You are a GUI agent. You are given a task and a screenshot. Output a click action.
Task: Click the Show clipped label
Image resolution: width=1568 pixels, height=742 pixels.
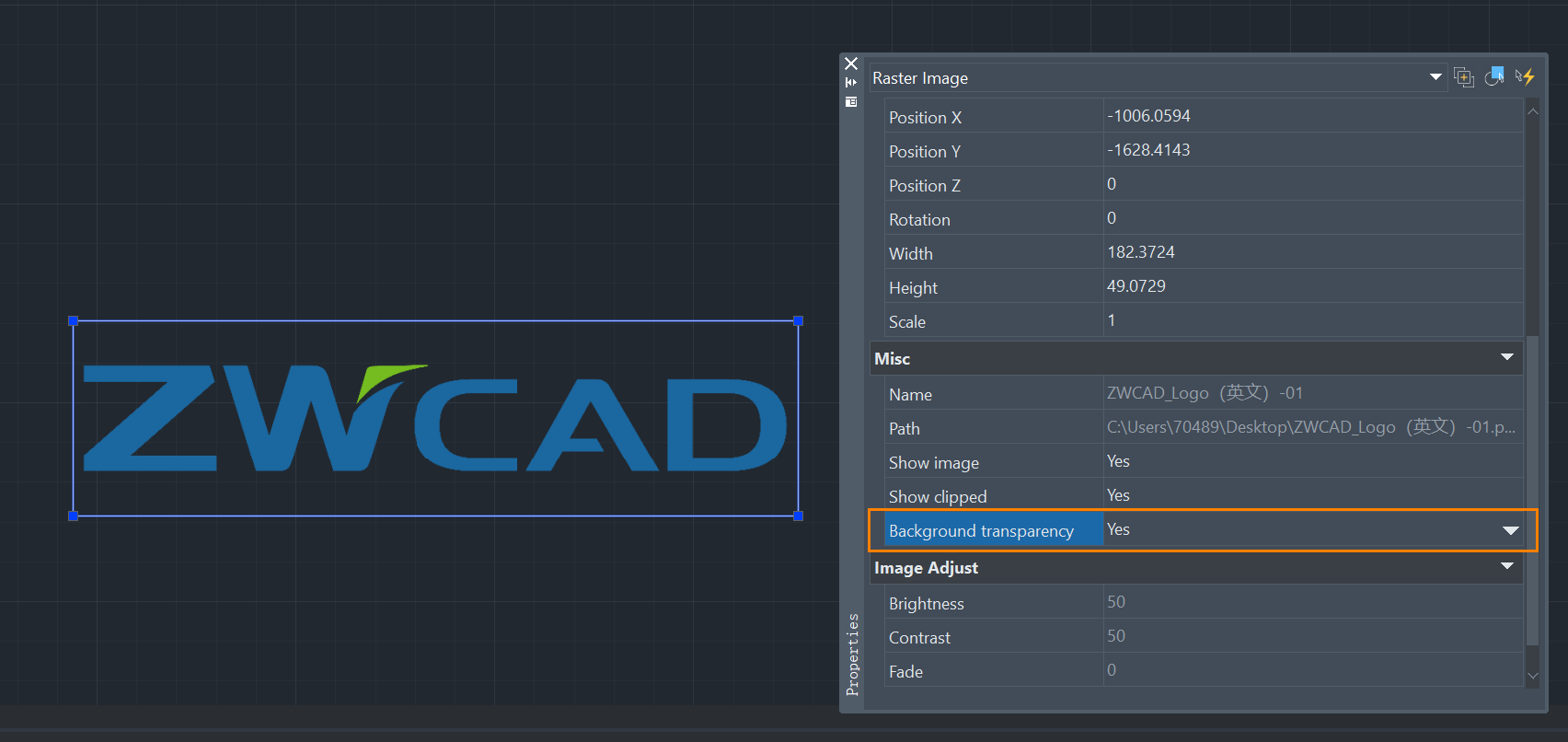938,497
